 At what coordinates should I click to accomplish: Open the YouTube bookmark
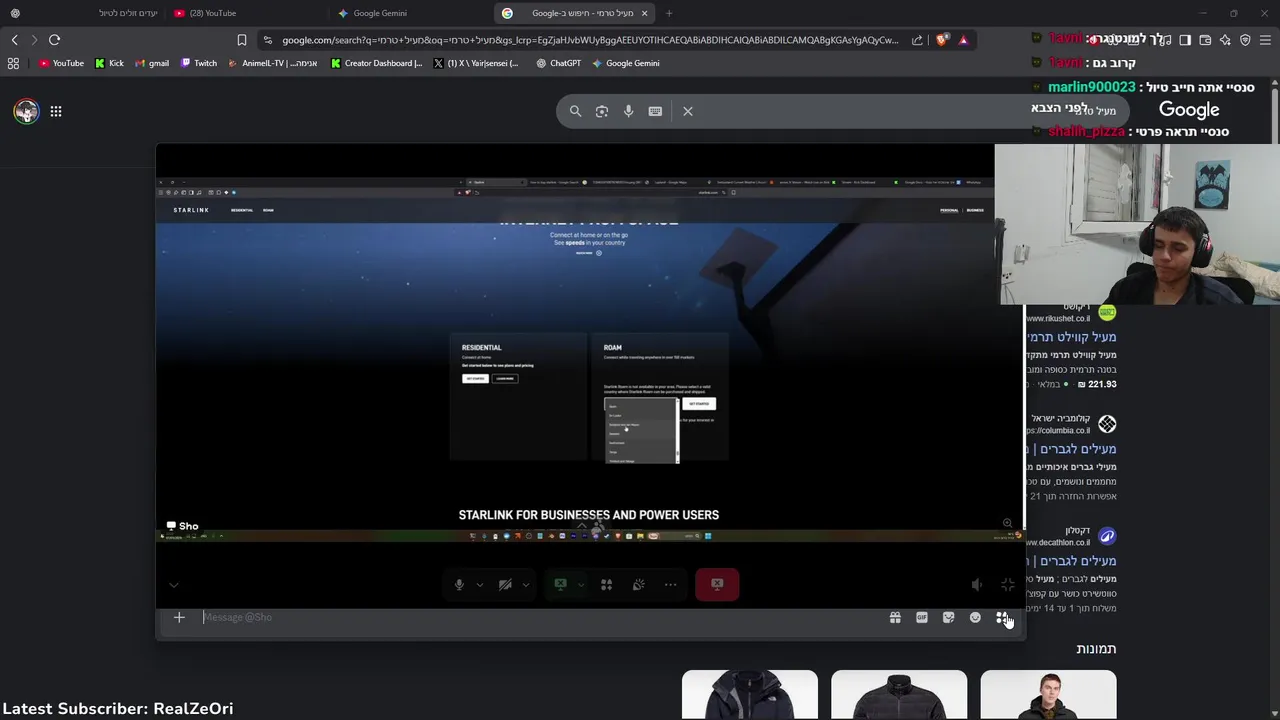click(x=61, y=63)
